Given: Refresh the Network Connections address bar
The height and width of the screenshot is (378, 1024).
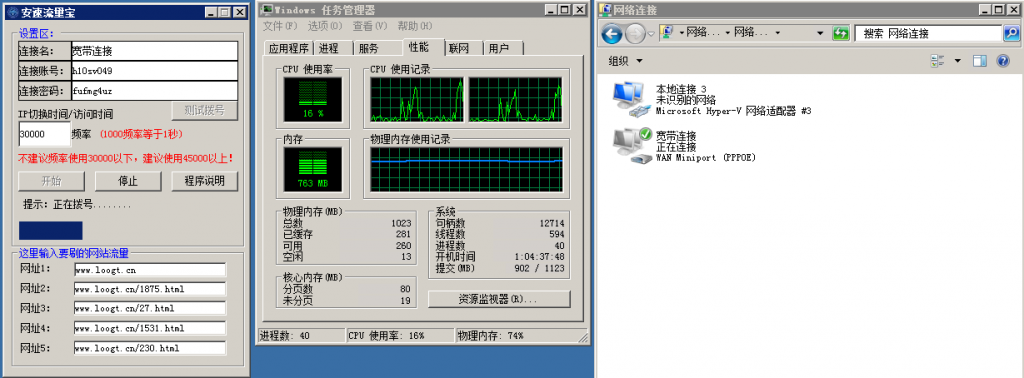Looking at the screenshot, I should coord(841,33).
